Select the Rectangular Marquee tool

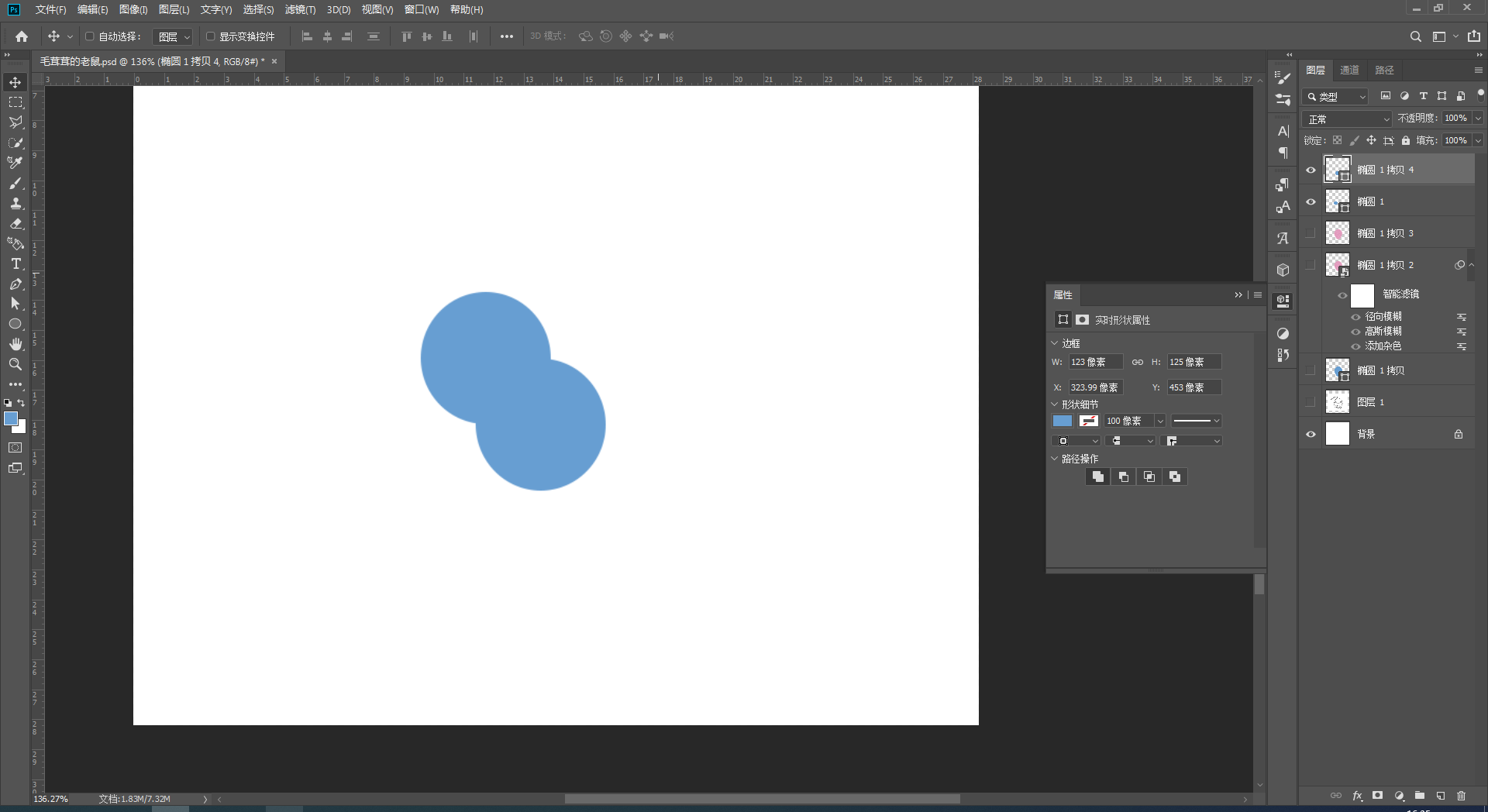pos(15,102)
